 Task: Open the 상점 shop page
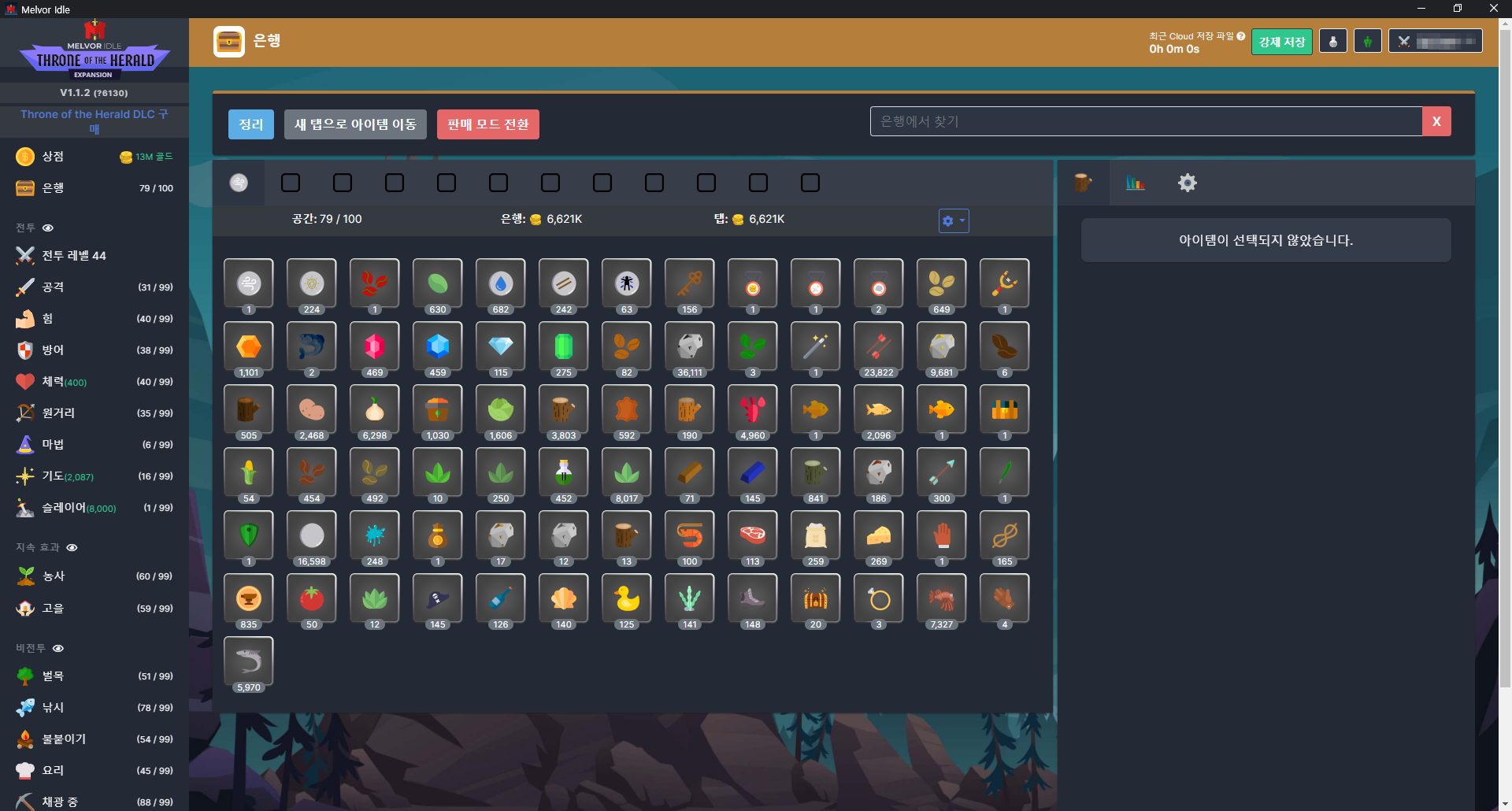pyautogui.click(x=94, y=157)
